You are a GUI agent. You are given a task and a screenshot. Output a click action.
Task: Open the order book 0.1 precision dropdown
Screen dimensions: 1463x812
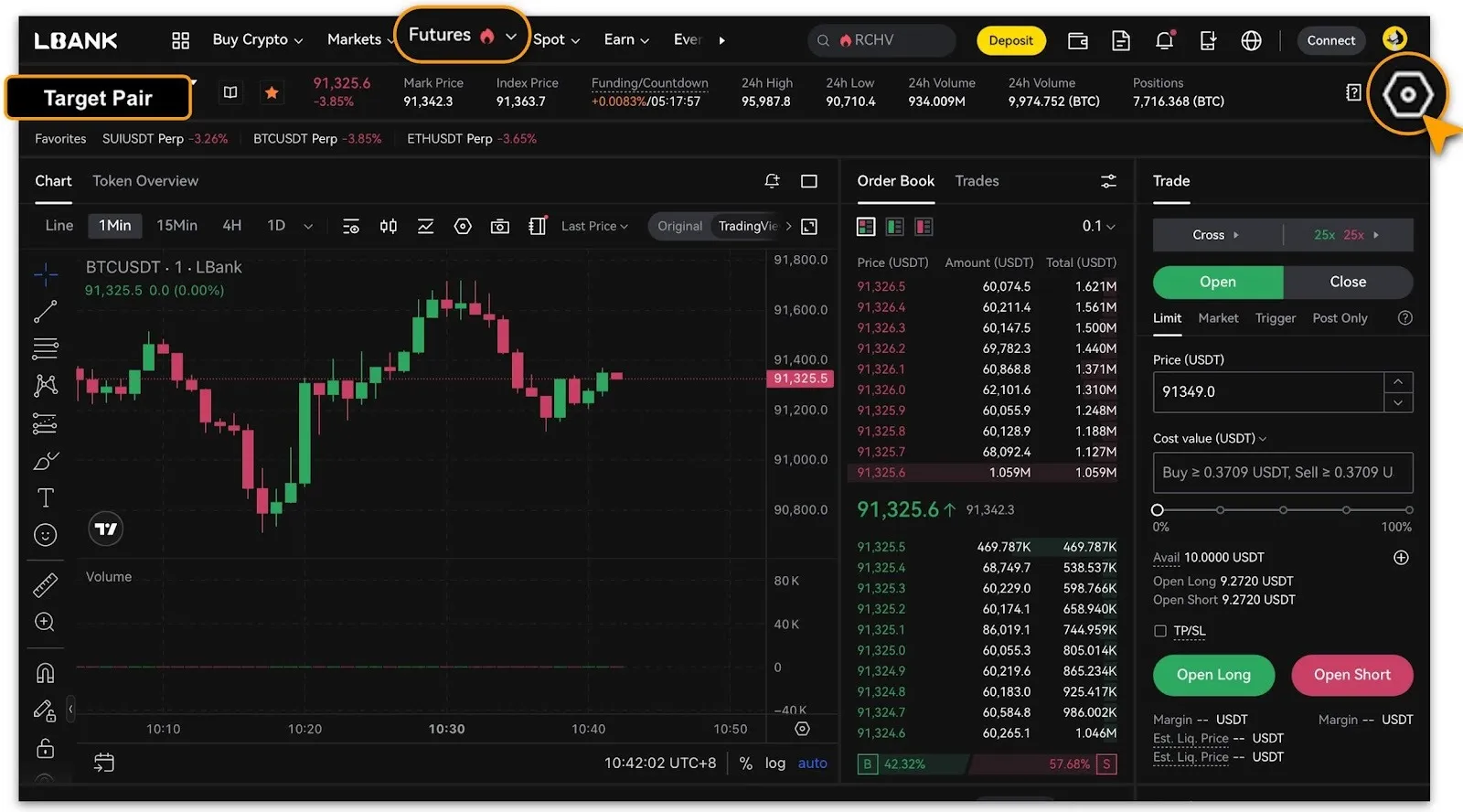(1098, 226)
